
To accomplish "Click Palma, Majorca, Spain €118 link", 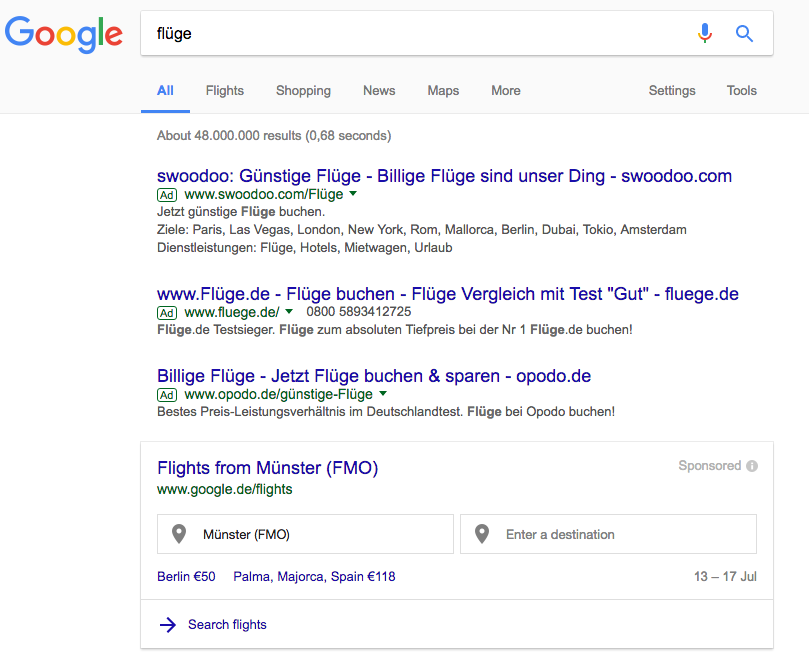I will 314,576.
